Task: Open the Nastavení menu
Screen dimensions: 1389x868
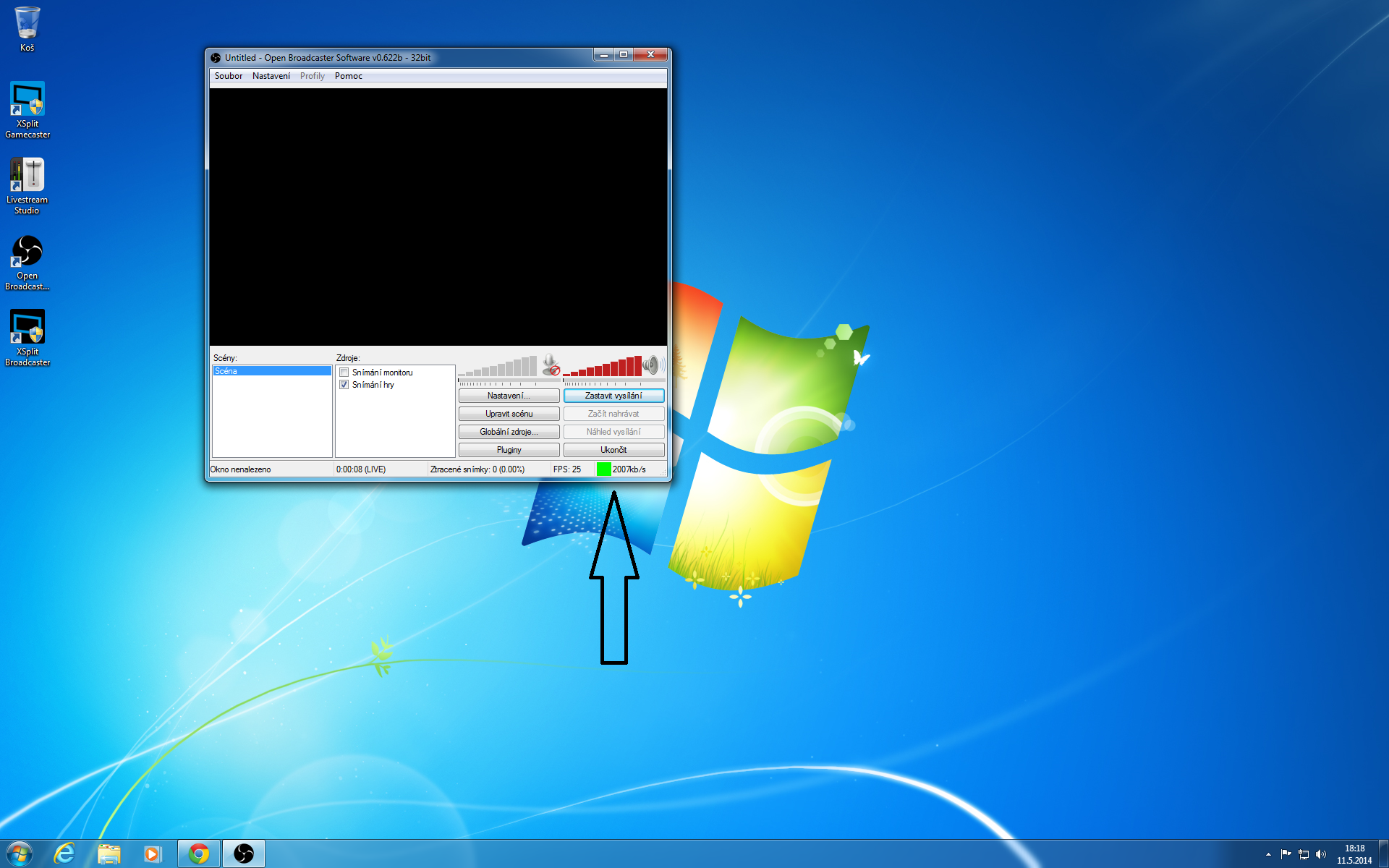Action: coord(271,76)
